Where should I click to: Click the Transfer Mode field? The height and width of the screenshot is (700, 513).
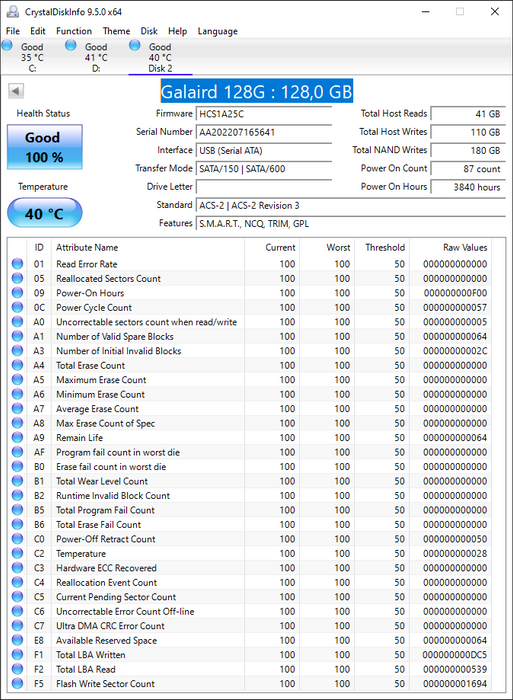coord(264,169)
